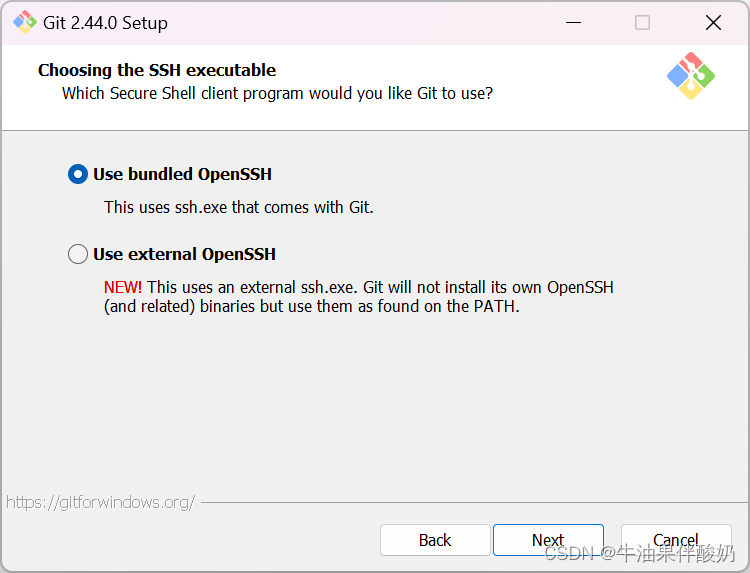Click the "Choosing the SSH executable" heading
This screenshot has width=750, height=573.
click(x=157, y=70)
